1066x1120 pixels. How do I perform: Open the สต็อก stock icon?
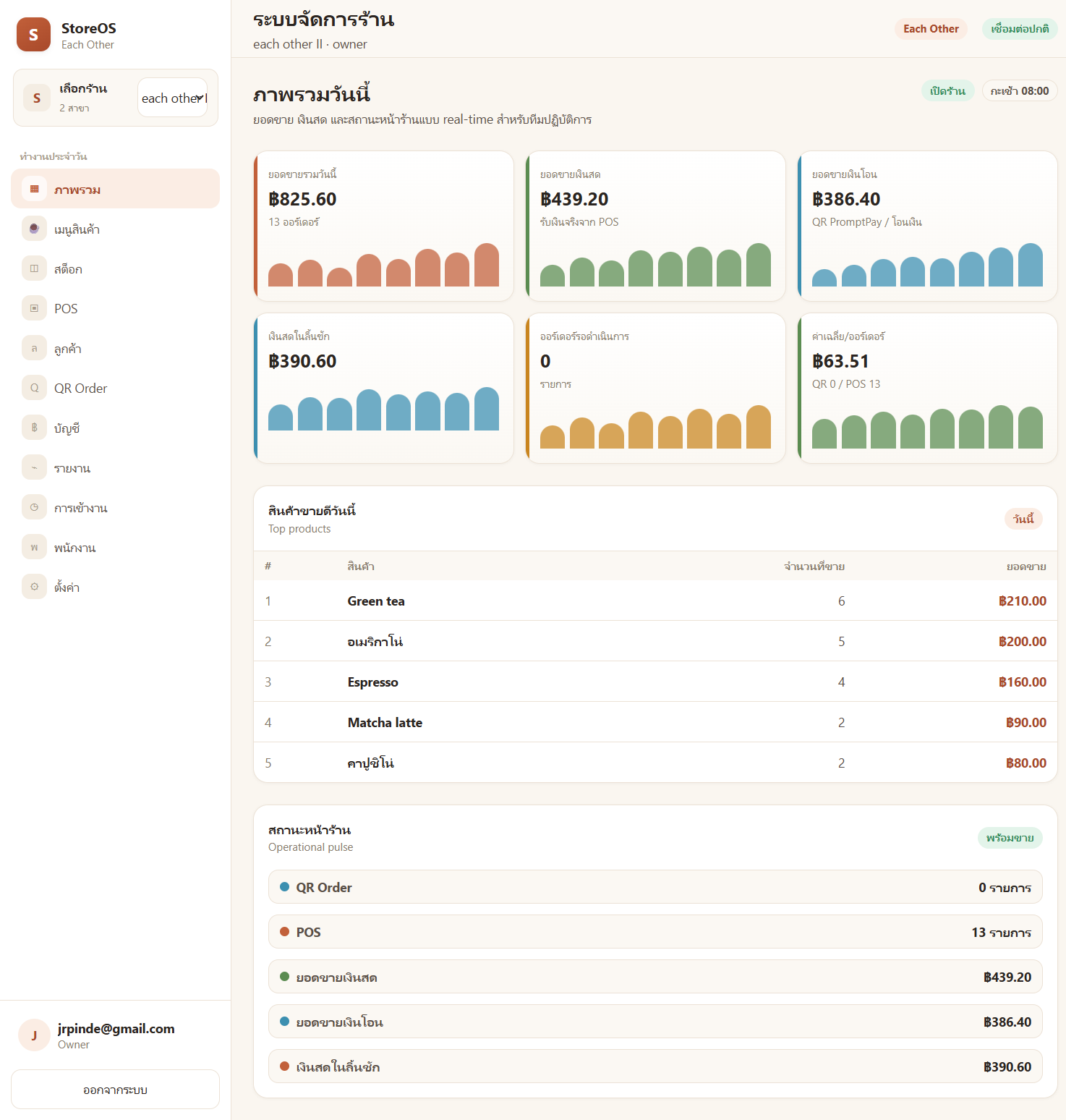click(x=34, y=268)
